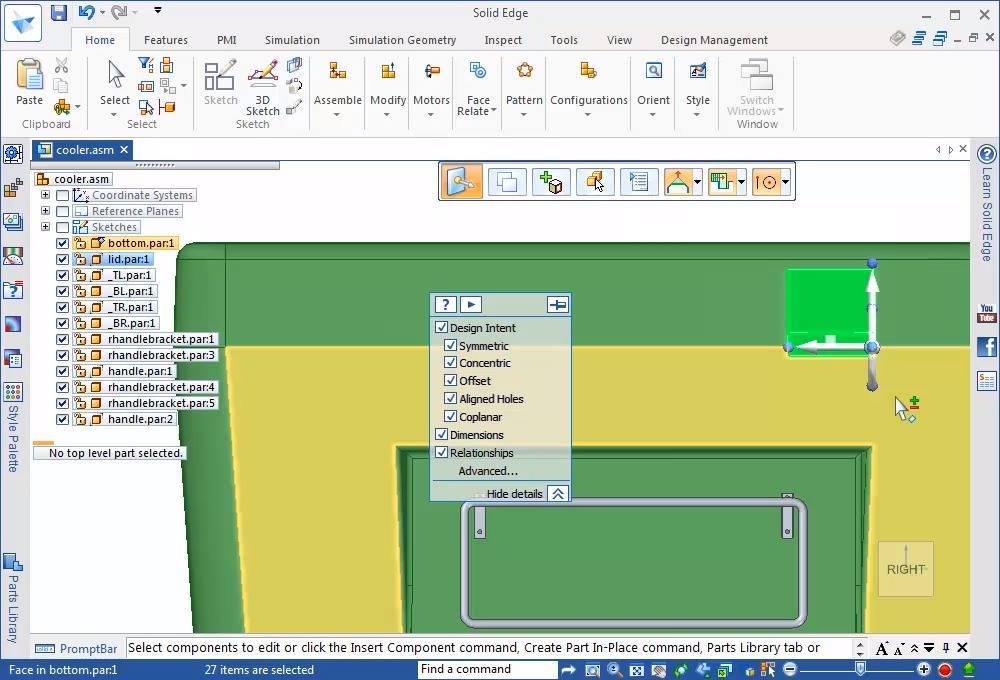Toggle the Symmetric checkbox
Image resolution: width=1000 pixels, height=680 pixels.
450,345
